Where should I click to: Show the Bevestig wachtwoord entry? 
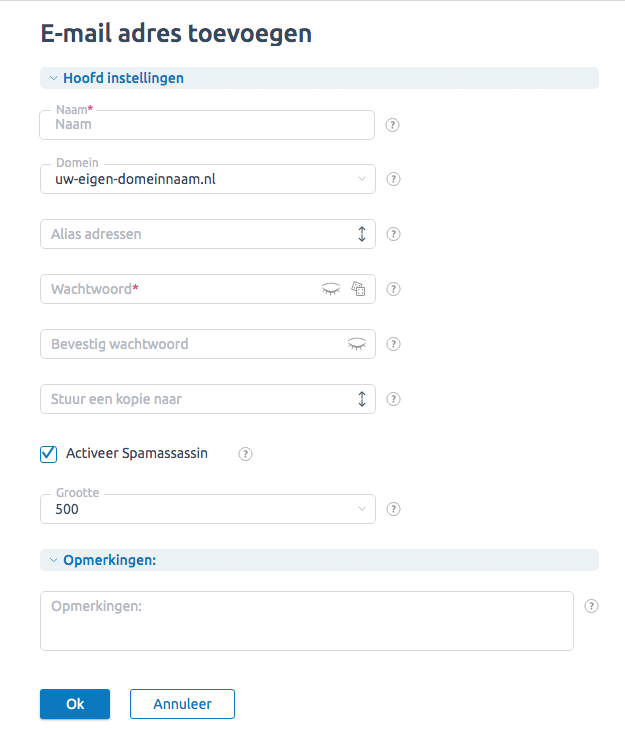click(357, 344)
